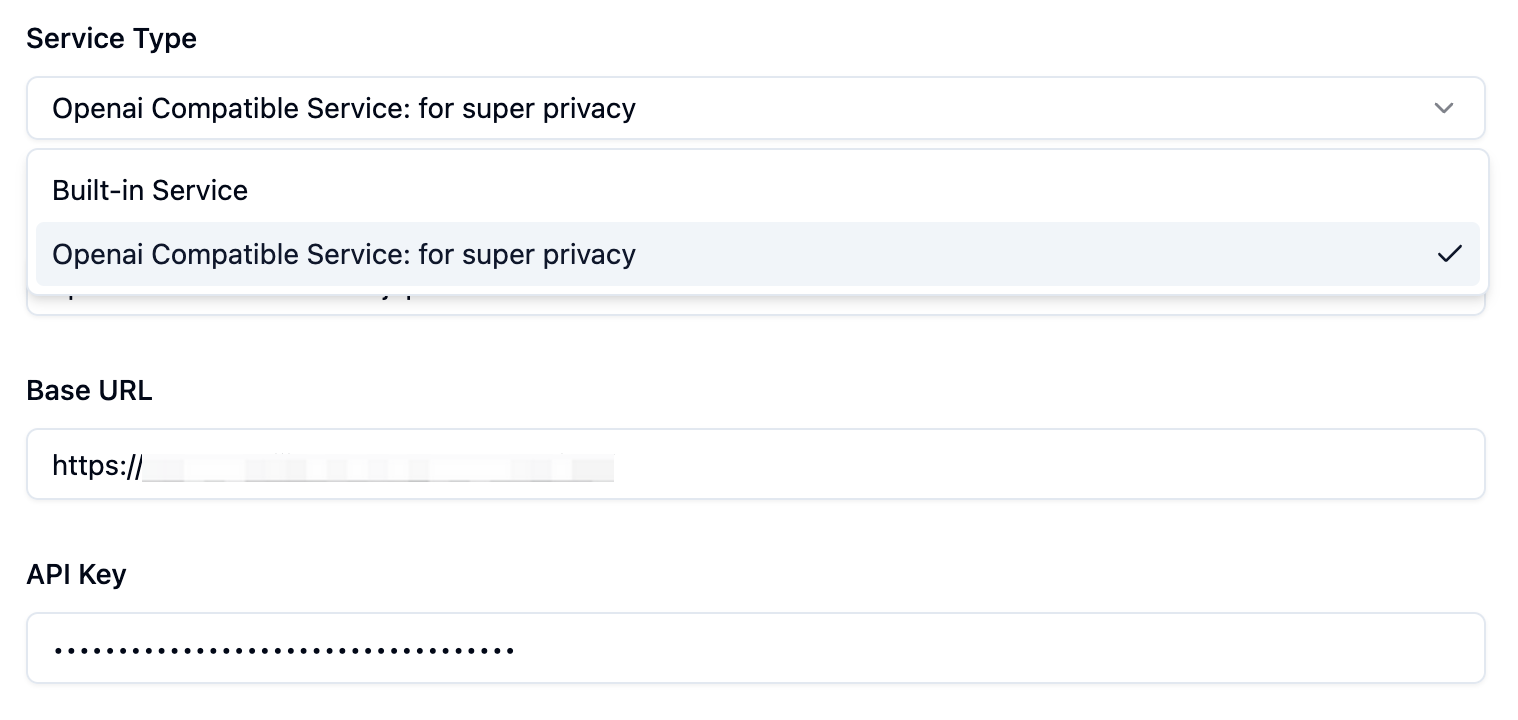Click the API Key label

76,574
